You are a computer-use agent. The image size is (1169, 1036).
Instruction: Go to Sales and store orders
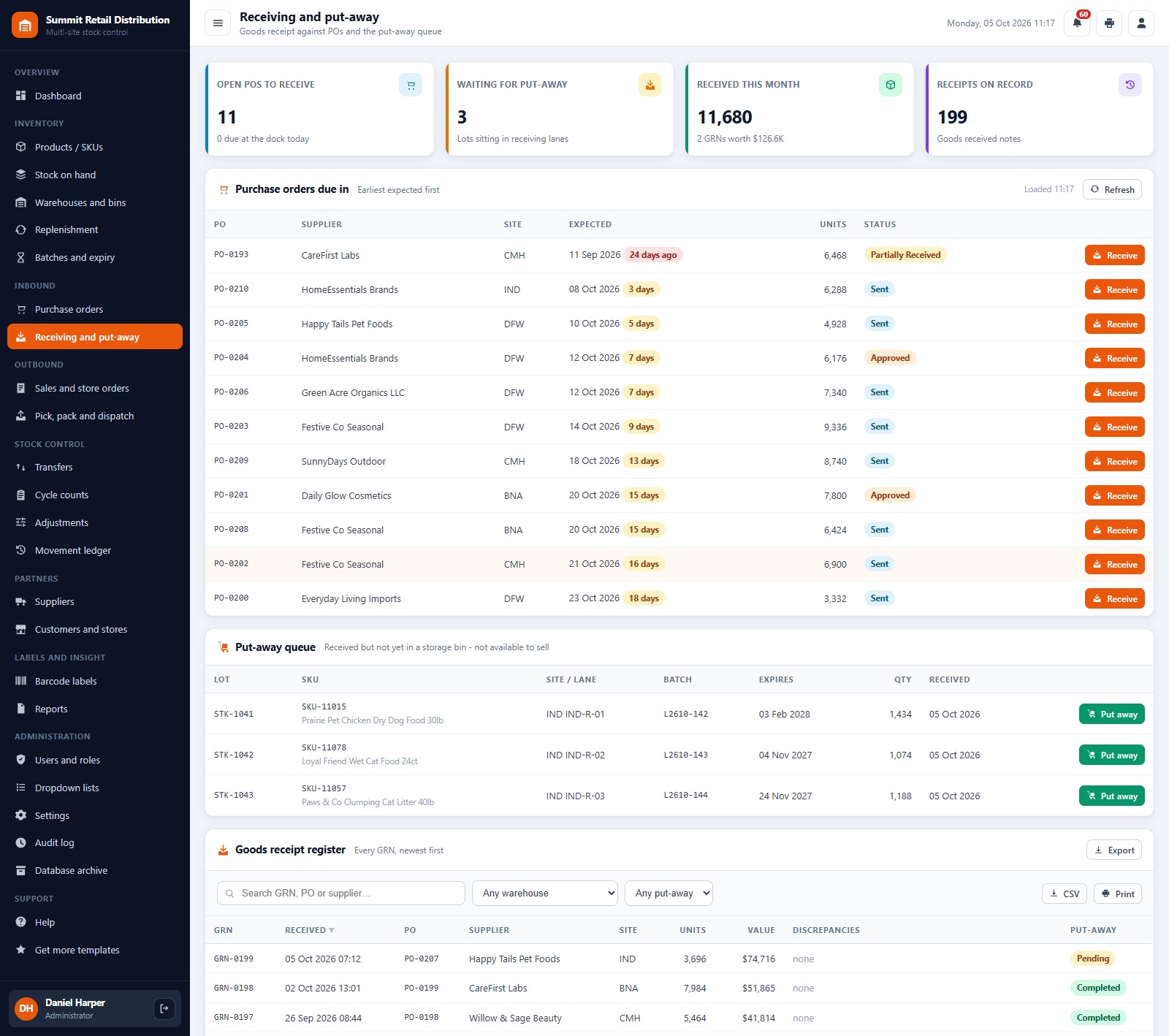pos(95,388)
